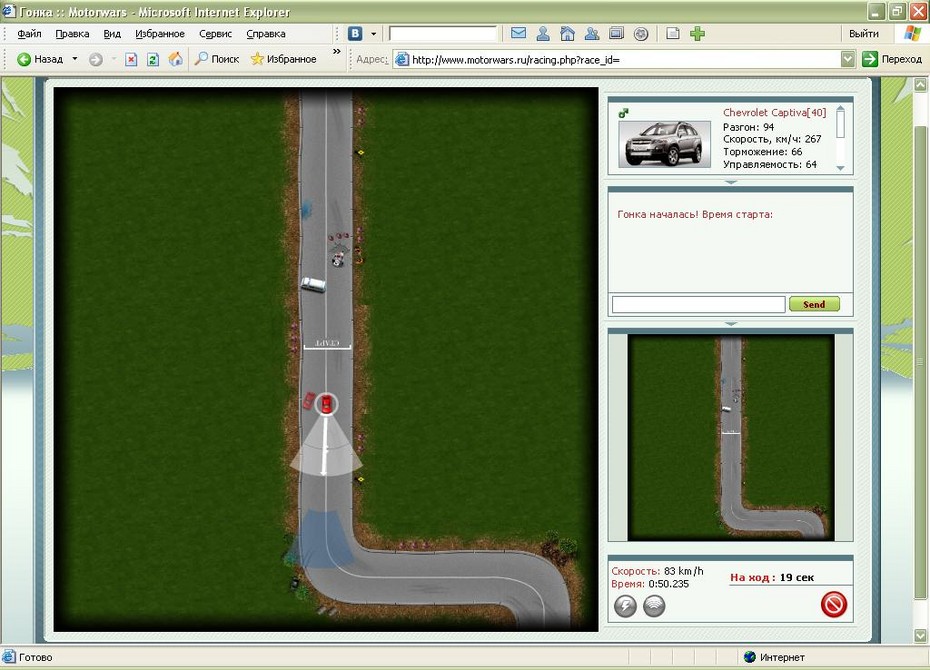Click the red prohibition stop button

pos(833,605)
